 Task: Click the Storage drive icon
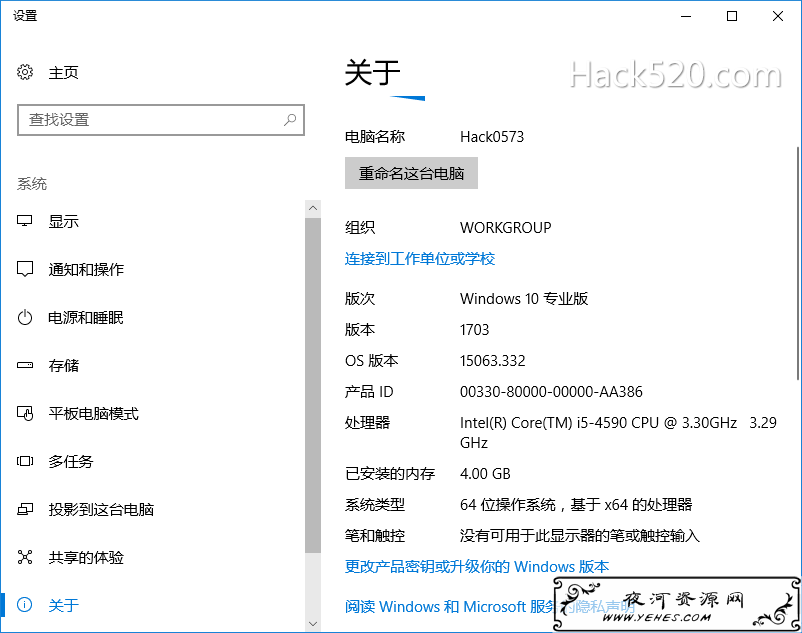(x=25, y=365)
